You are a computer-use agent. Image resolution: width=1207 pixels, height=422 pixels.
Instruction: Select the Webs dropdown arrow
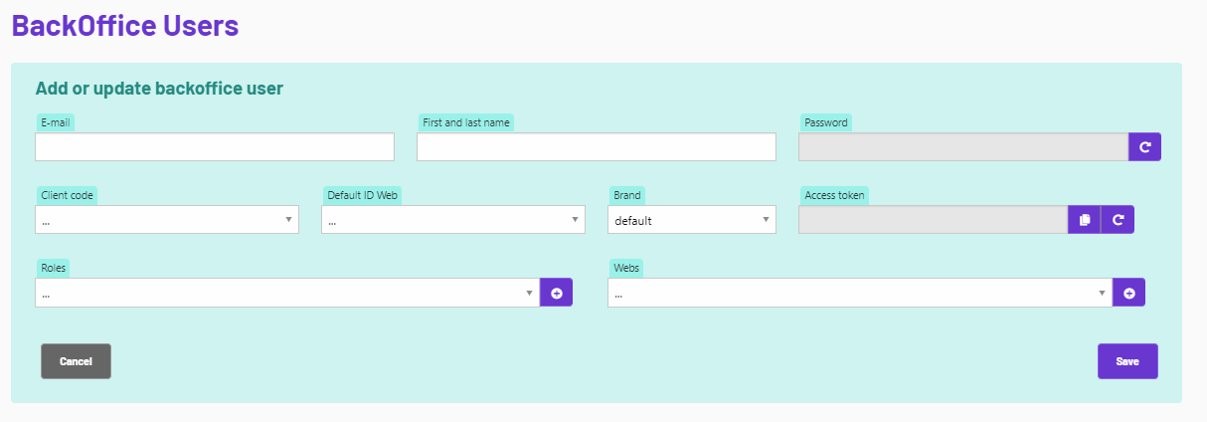point(1101,293)
